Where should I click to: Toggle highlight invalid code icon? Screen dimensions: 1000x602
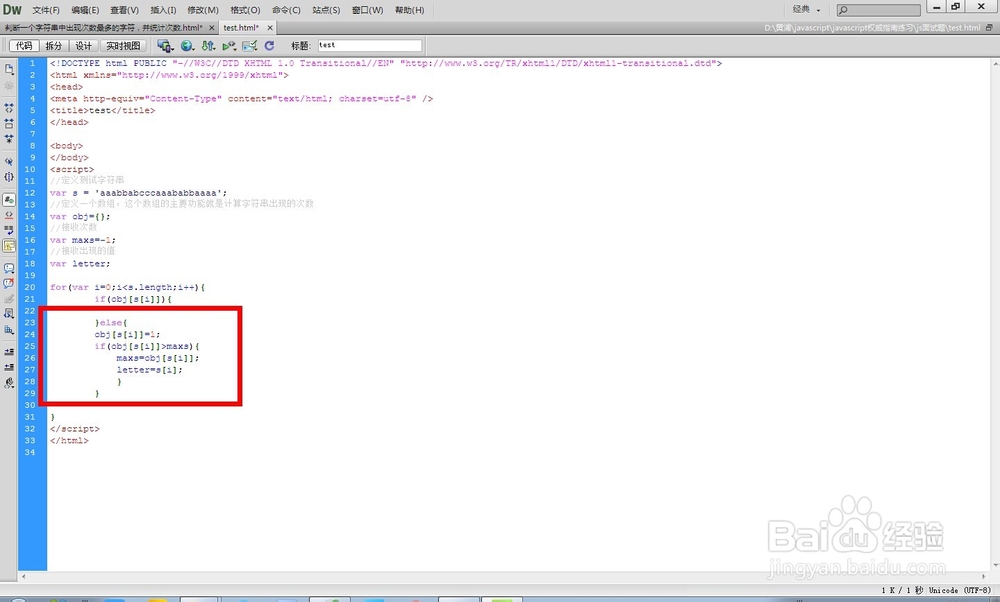(9, 215)
